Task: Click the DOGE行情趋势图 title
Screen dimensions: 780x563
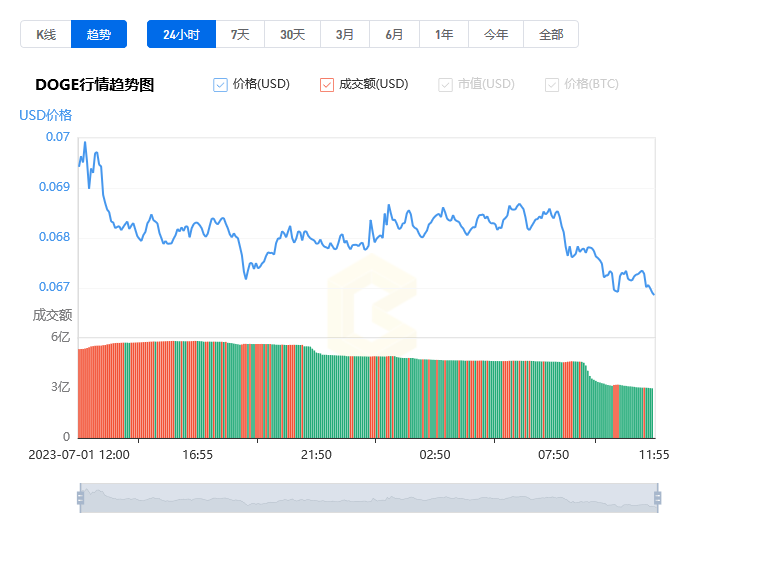Action: tap(95, 85)
